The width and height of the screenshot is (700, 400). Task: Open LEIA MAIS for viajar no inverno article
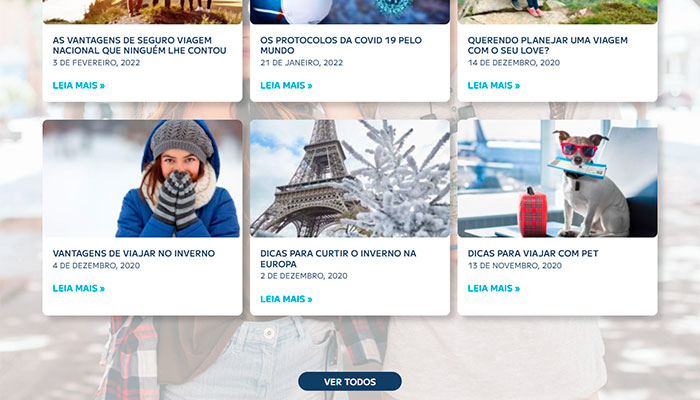(79, 288)
